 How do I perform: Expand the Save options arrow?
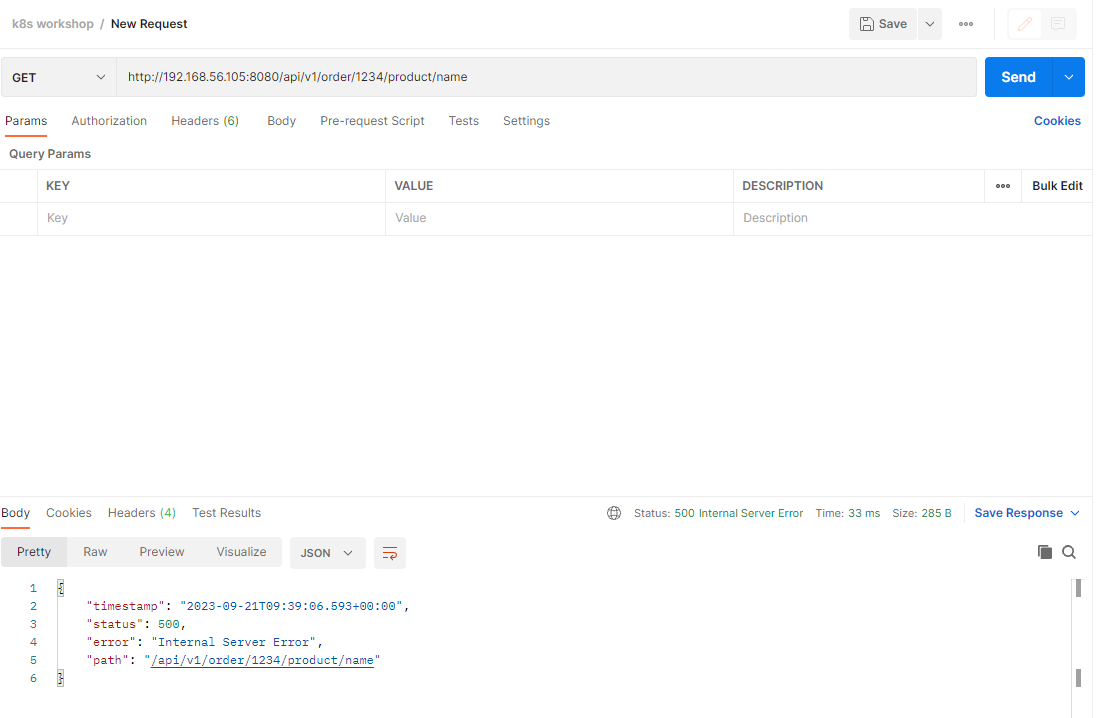(929, 24)
